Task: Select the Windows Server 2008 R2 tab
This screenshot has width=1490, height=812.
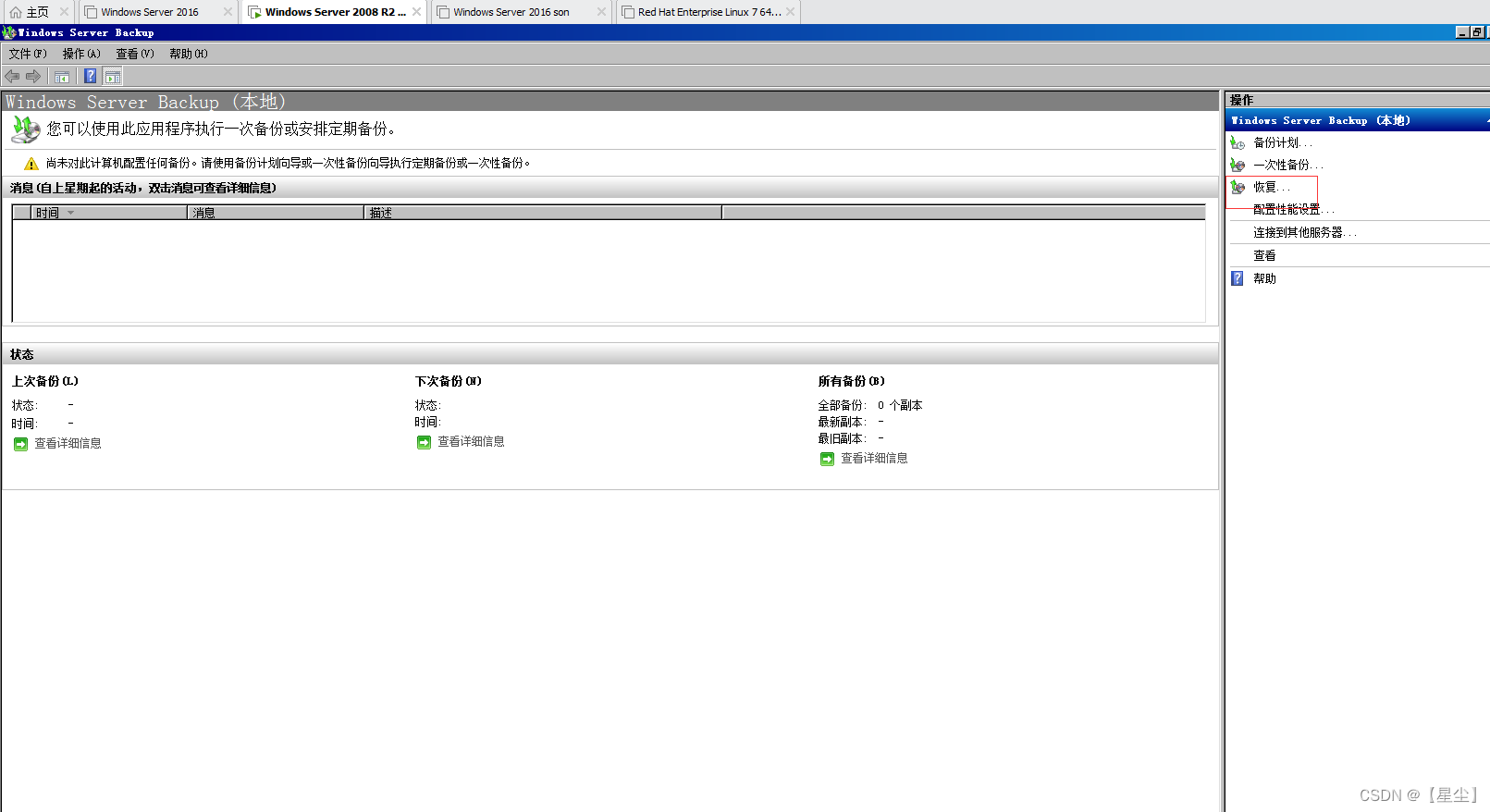Action: click(336, 12)
